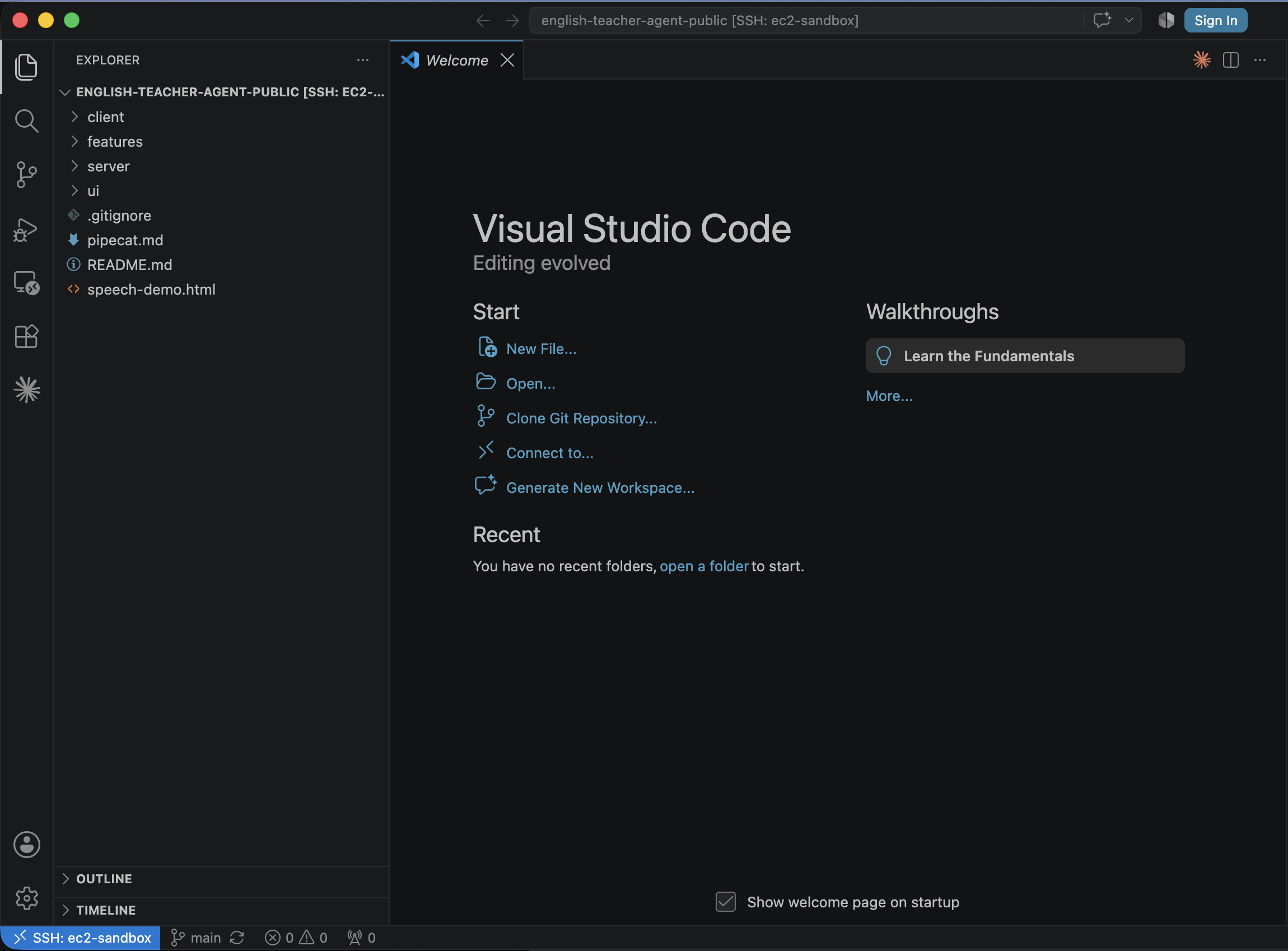
Task: Toggle Show welcome page on startup checkbox
Action: coord(726,902)
